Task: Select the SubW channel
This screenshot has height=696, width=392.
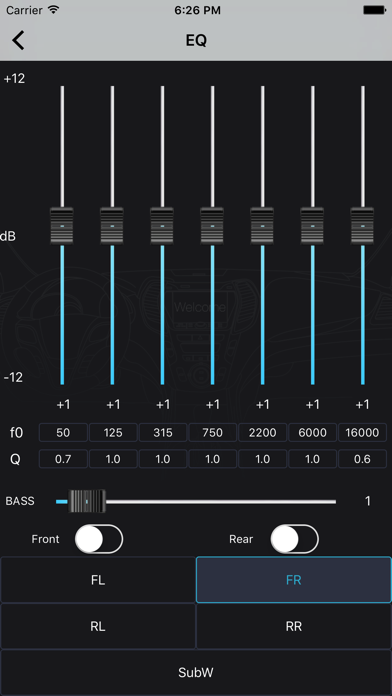Action: pos(196,672)
